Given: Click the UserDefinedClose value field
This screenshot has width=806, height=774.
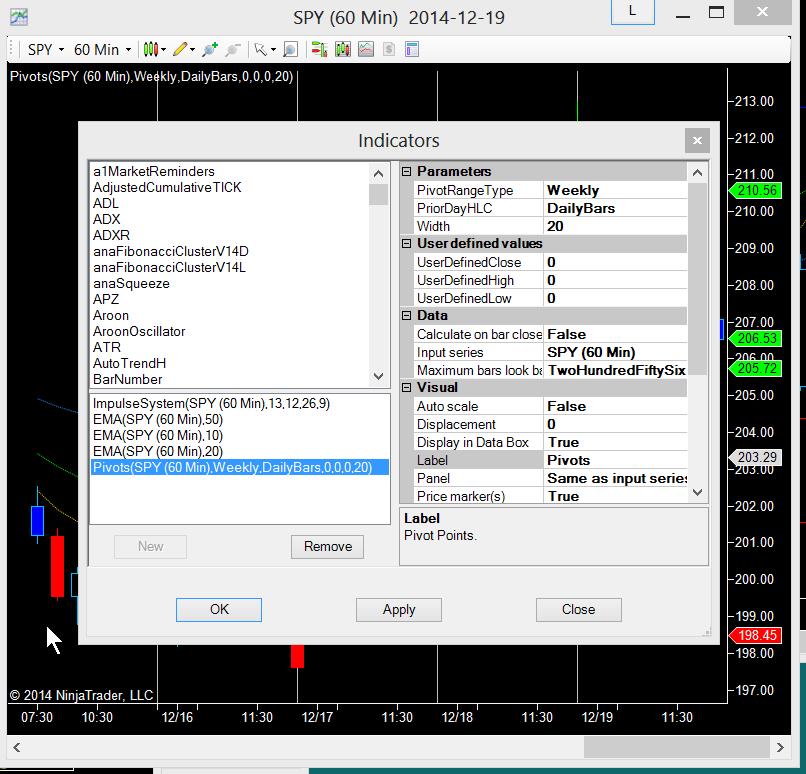Looking at the screenshot, I should [x=615, y=262].
